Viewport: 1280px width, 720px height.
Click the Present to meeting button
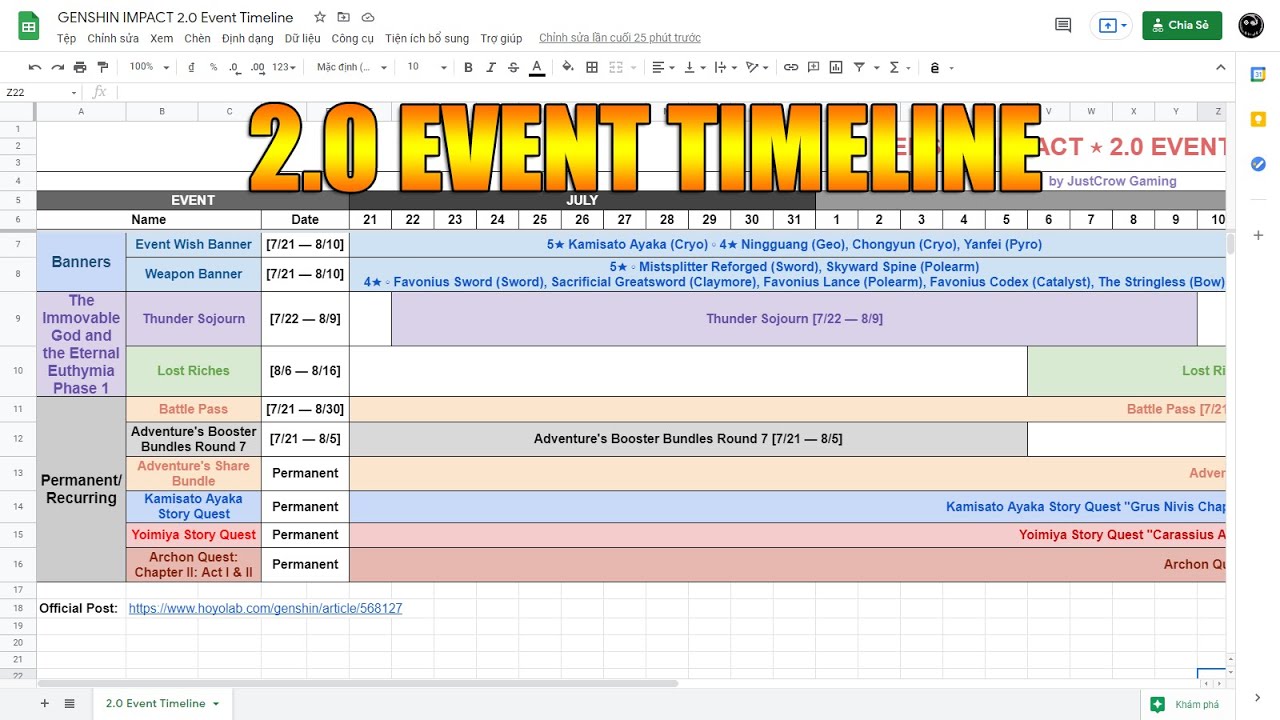point(1113,25)
